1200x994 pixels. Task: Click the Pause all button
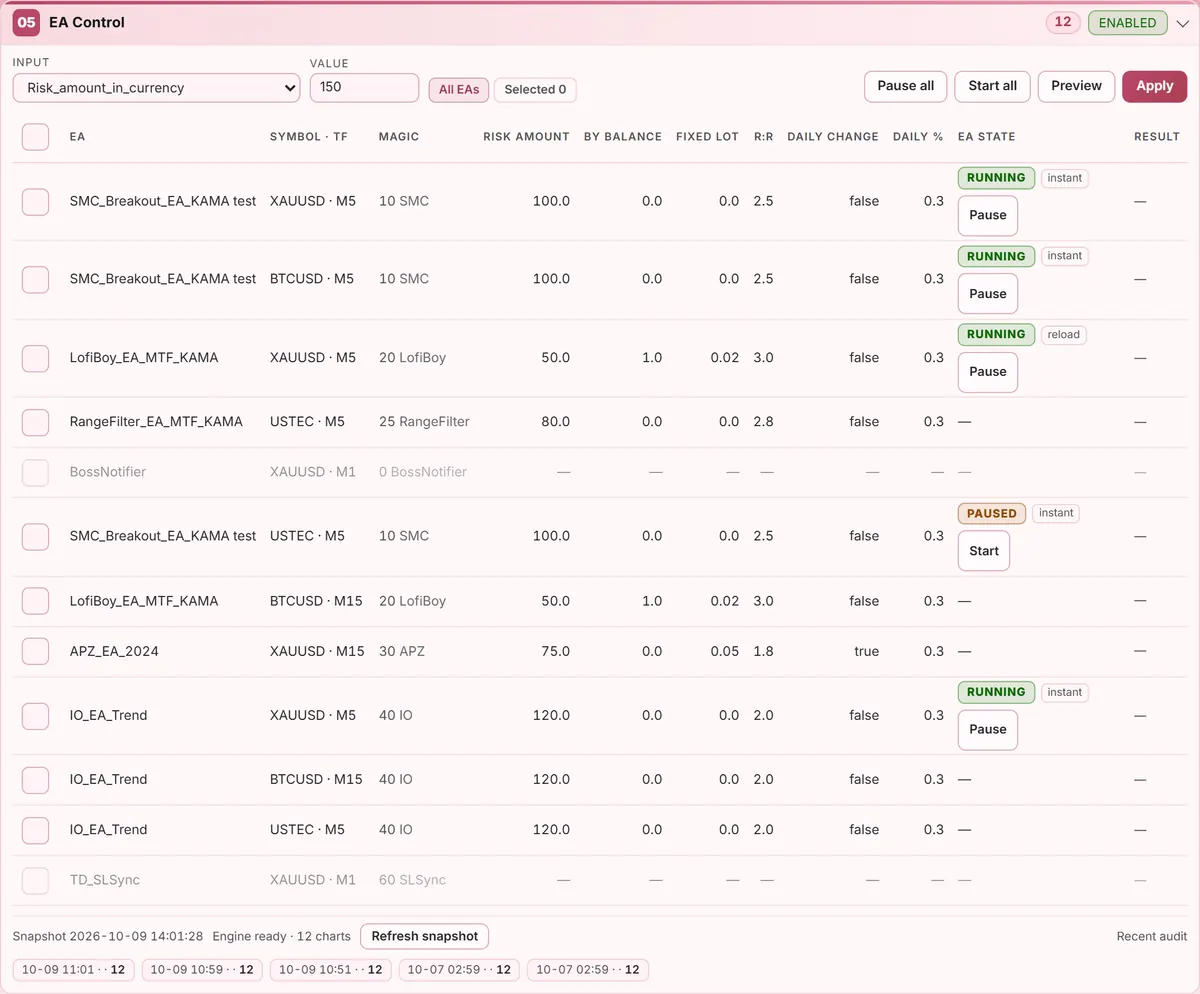click(x=906, y=86)
